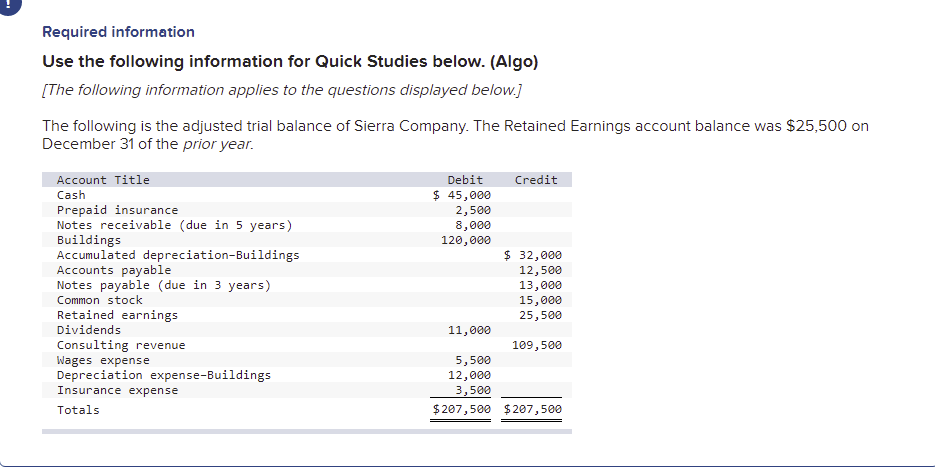Select 'Depreciation expense-Buildings' label
This screenshot has width=935, height=467.
[x=164, y=375]
